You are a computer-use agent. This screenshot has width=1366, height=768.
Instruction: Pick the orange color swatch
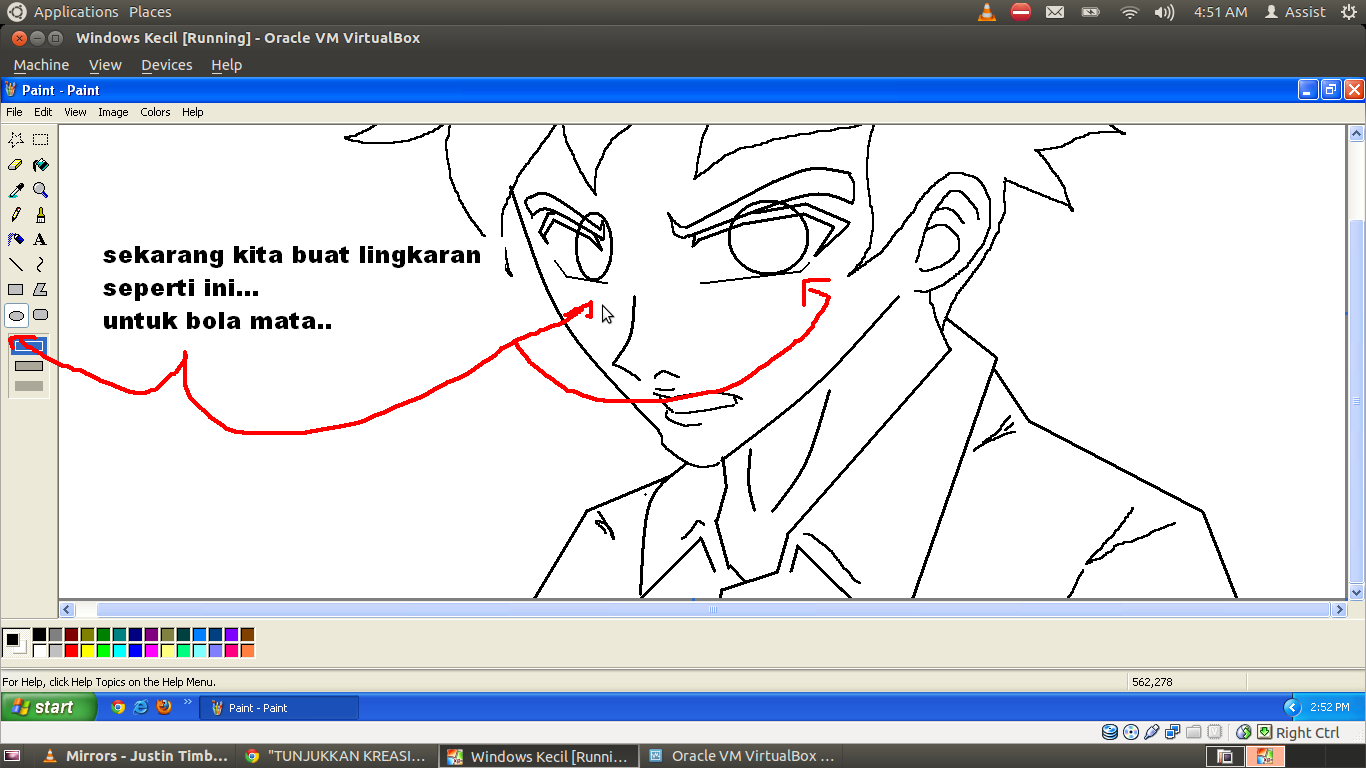pos(247,651)
